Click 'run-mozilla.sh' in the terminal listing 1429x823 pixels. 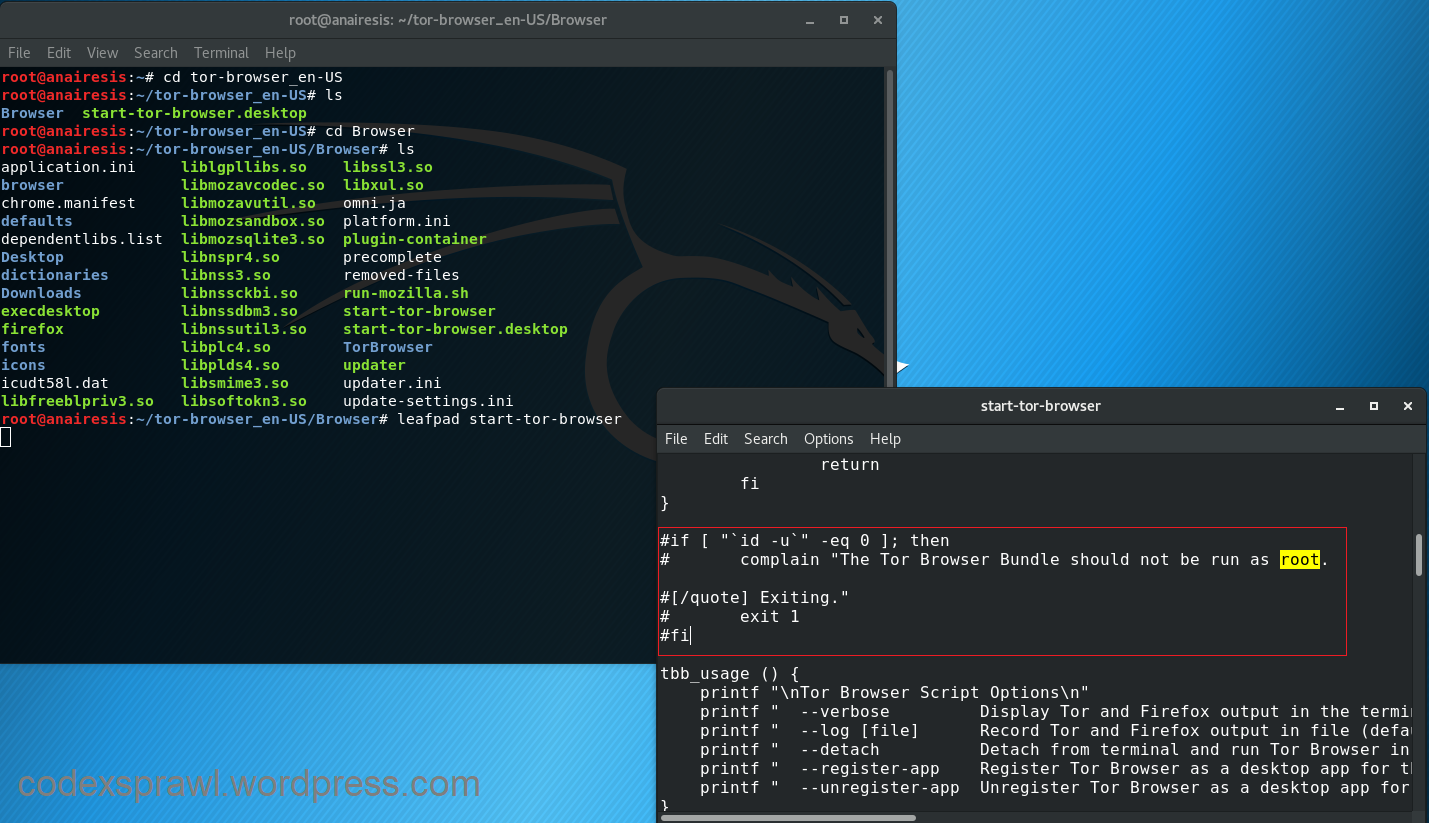tap(406, 293)
